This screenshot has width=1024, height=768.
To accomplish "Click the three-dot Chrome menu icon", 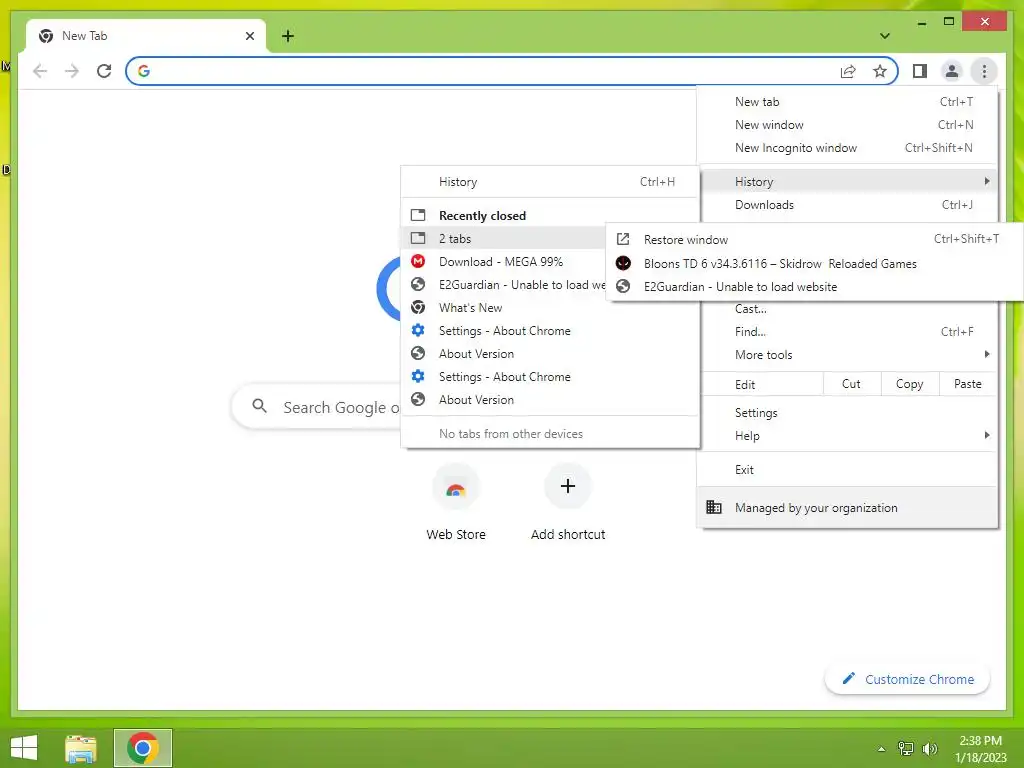I will (x=984, y=71).
